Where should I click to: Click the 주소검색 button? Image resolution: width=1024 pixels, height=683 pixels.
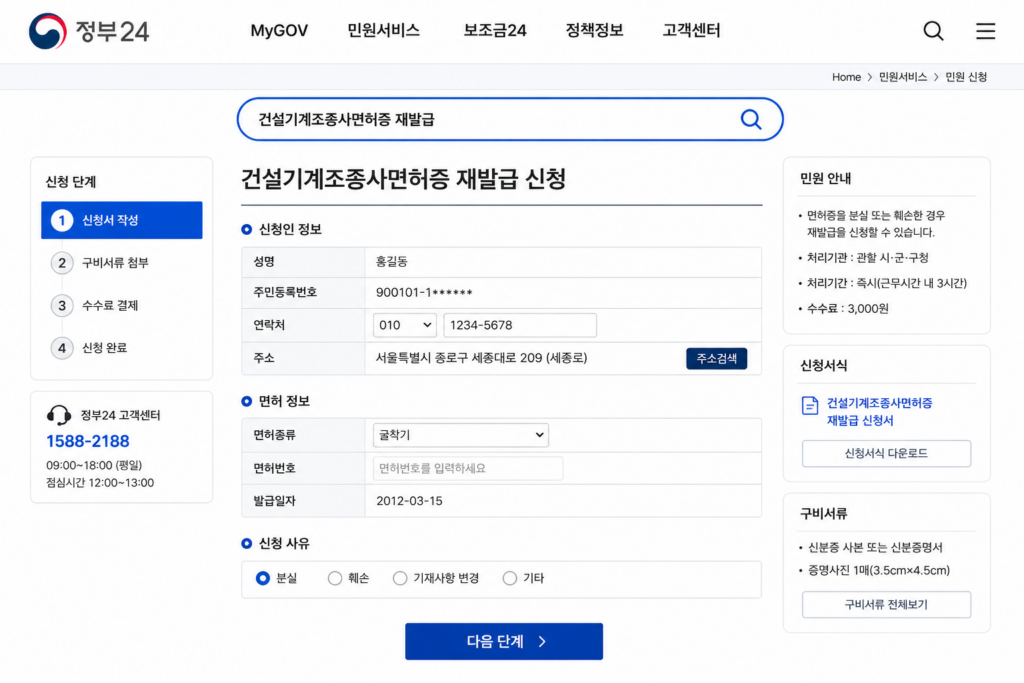[716, 358]
